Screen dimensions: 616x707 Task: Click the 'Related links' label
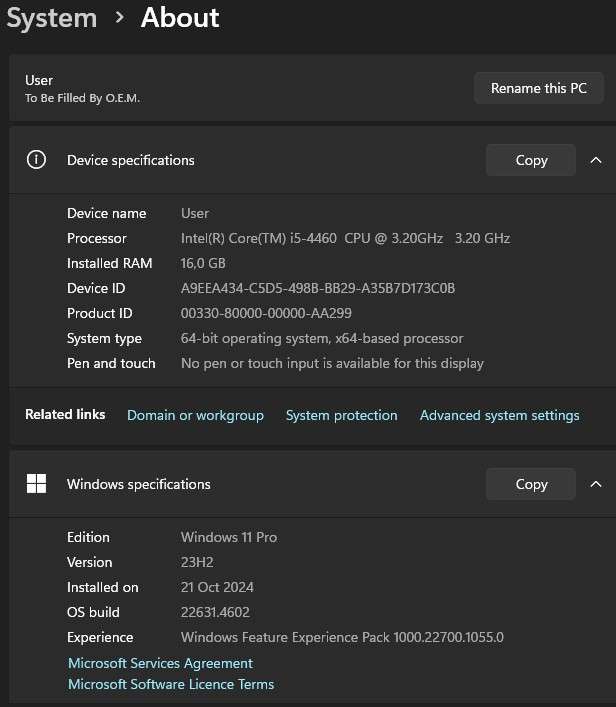click(x=65, y=414)
